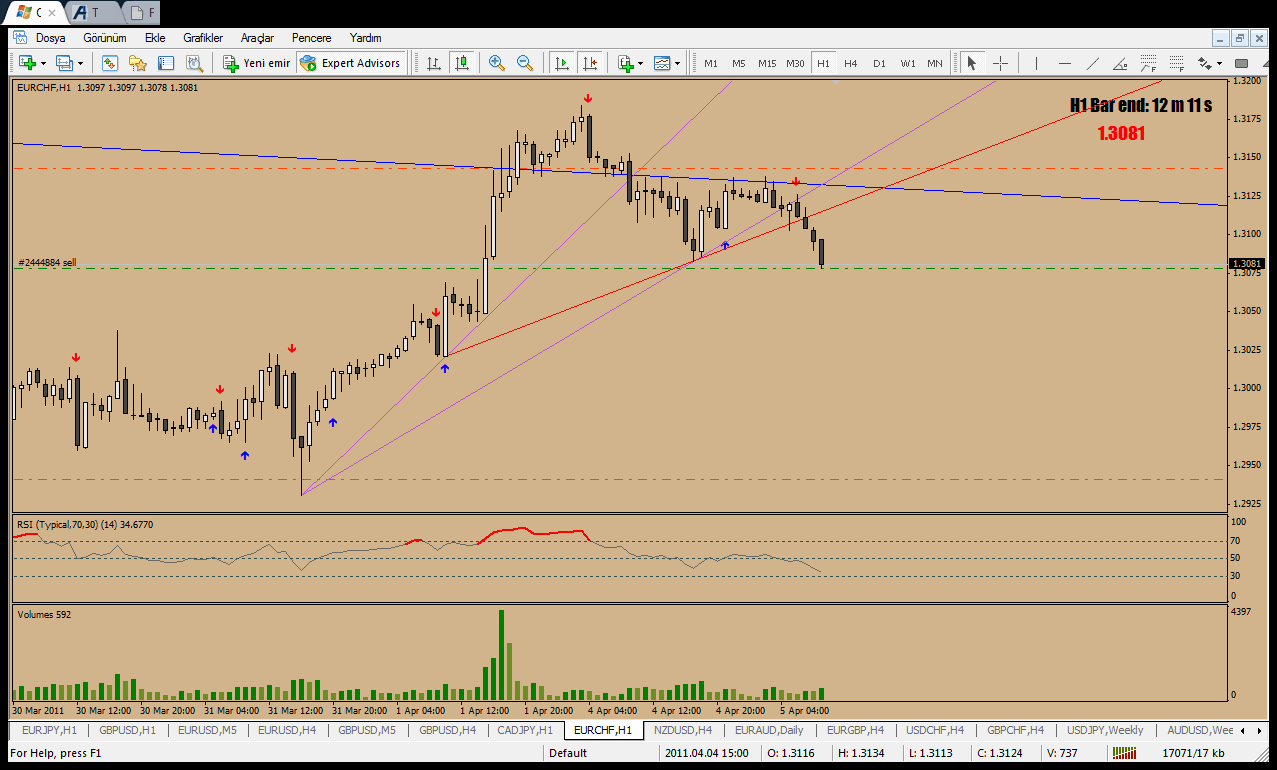Select the Trendline drawing tool
This screenshot has height=770, width=1277.
pyautogui.click(x=1094, y=63)
